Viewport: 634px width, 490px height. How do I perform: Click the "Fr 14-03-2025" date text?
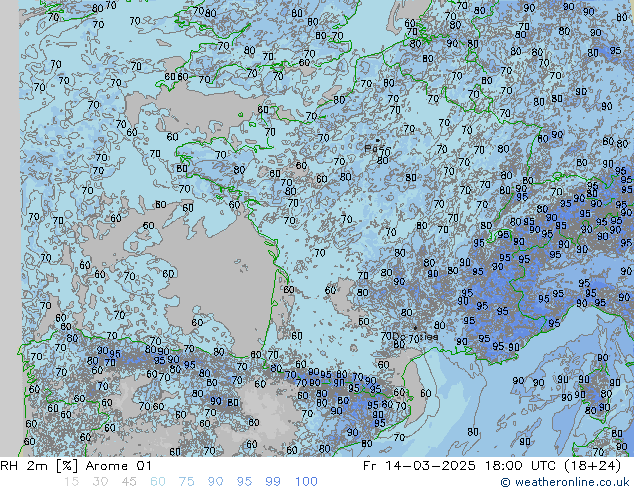[x=419, y=466]
